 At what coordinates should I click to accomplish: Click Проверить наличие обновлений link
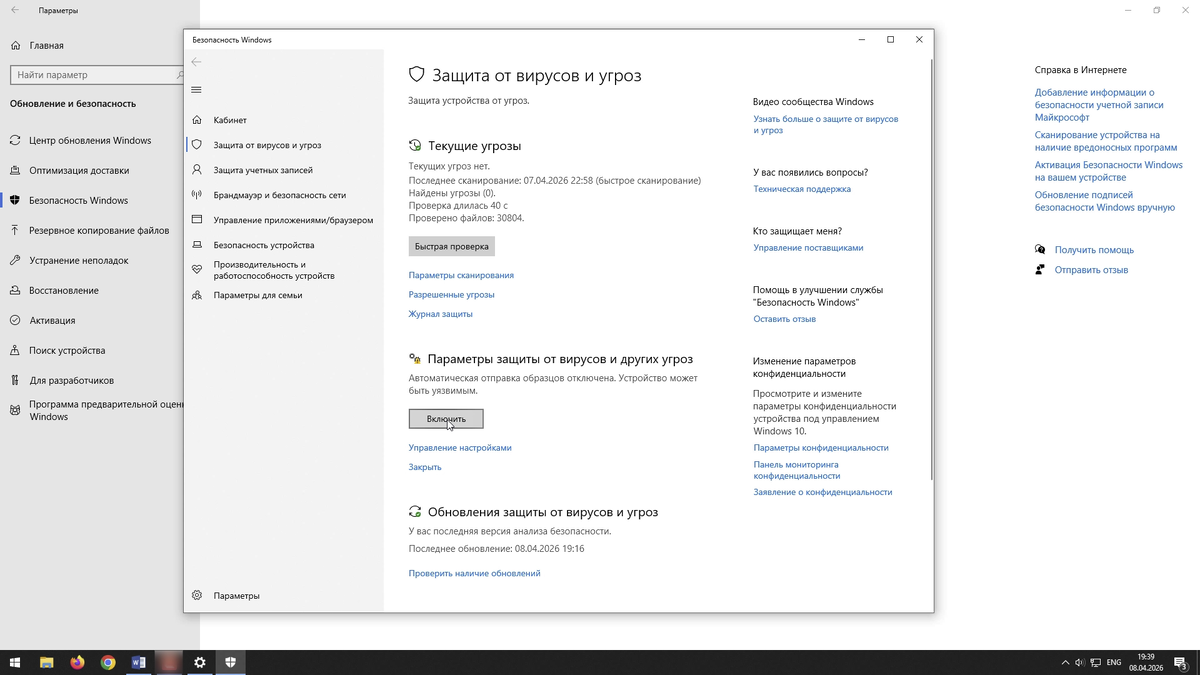[x=475, y=574]
